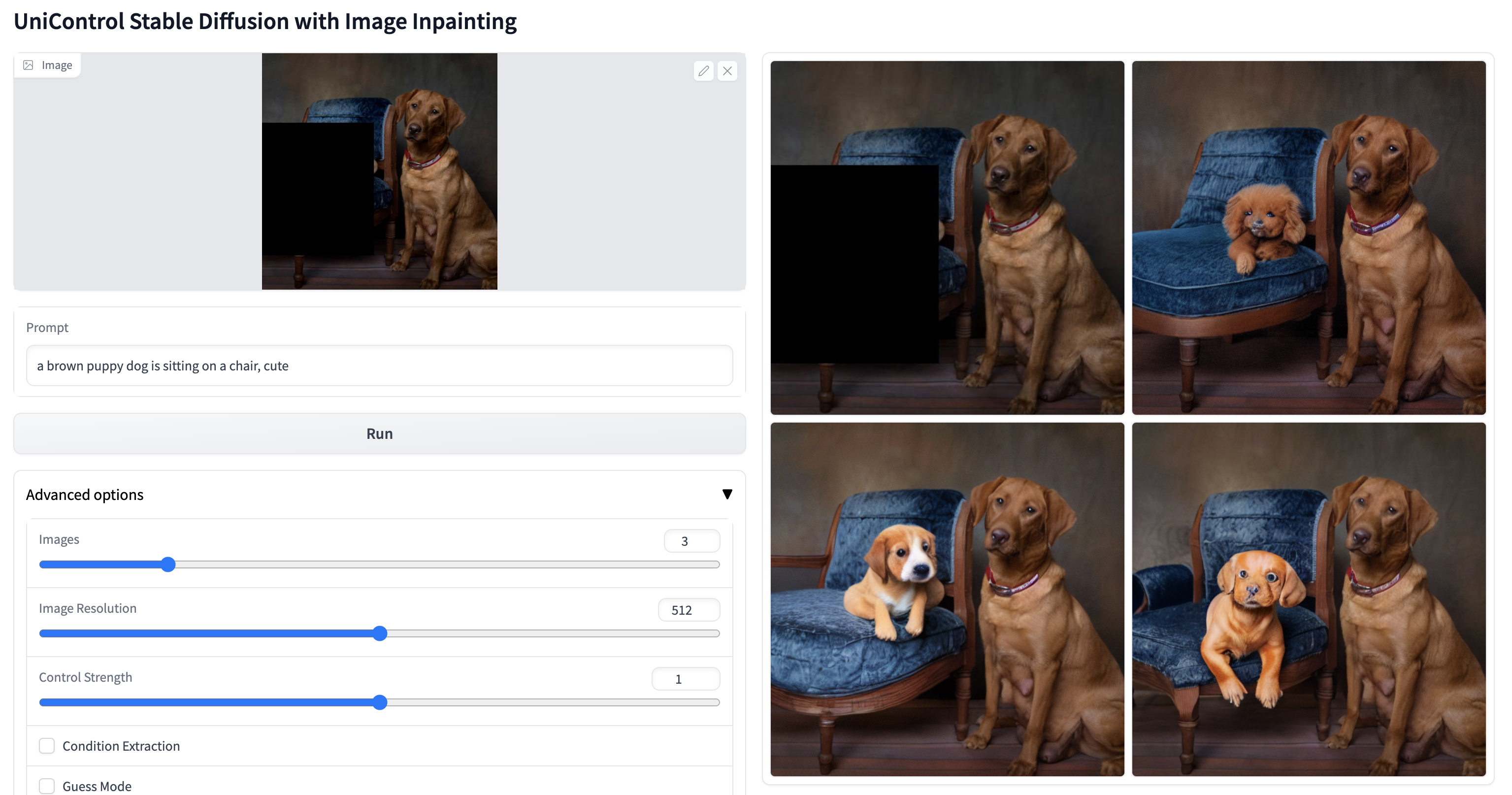
Task: Click the Control Strength value box
Action: click(686, 679)
